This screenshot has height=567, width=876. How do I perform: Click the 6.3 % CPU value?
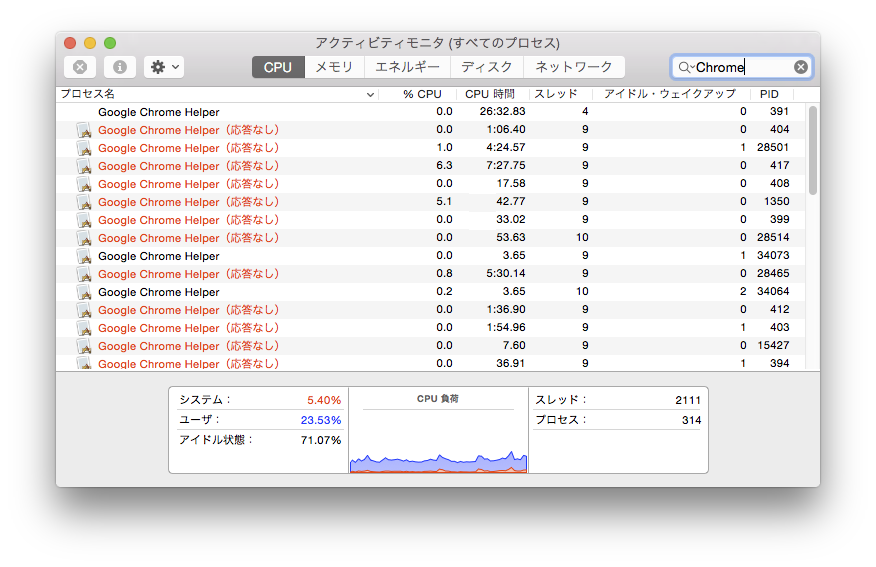pos(444,165)
